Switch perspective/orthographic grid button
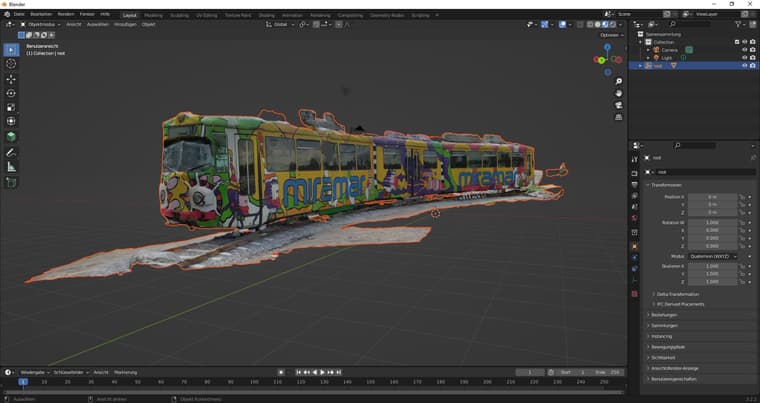This screenshot has height=403, width=760. point(618,117)
